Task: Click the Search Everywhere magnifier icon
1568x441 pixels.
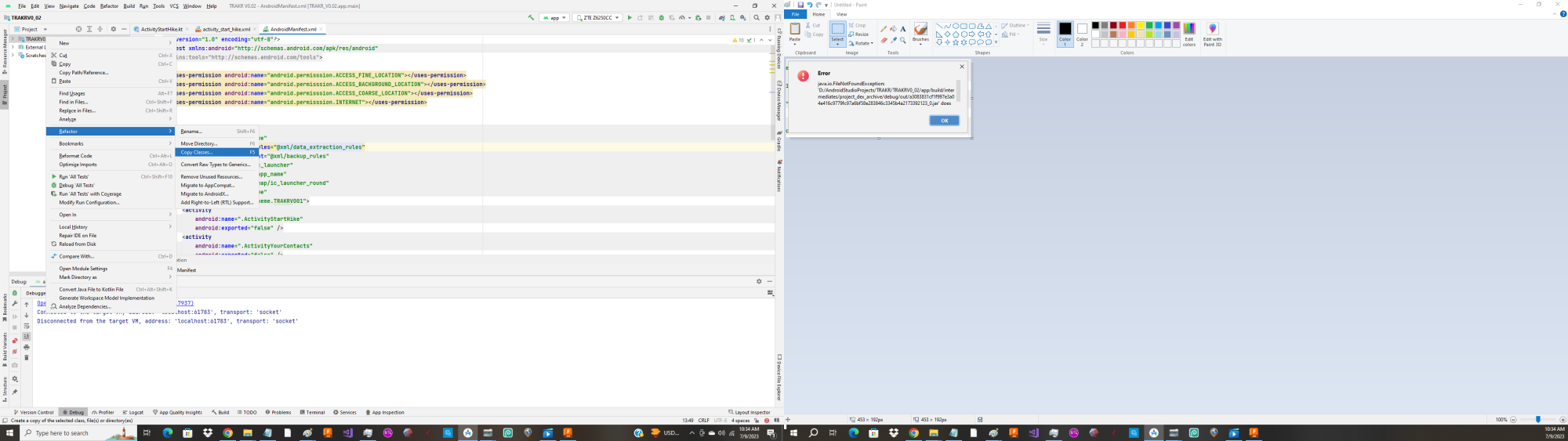Action: pos(757,17)
